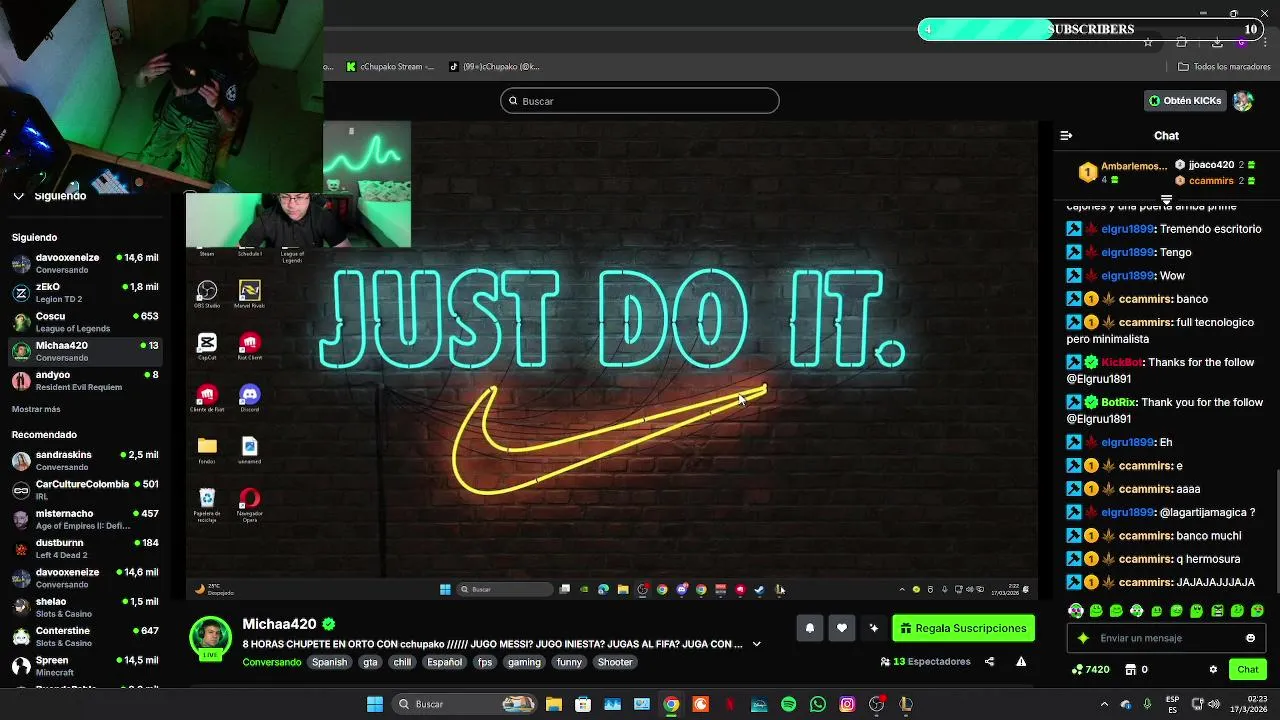Click the Shooter tag
The image size is (1280, 720).
[615, 662]
